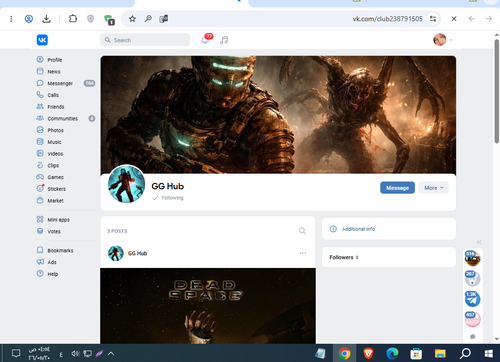This screenshot has width=500, height=362.
Task: Open Brave browser in taskbar
Action: pyautogui.click(x=368, y=353)
